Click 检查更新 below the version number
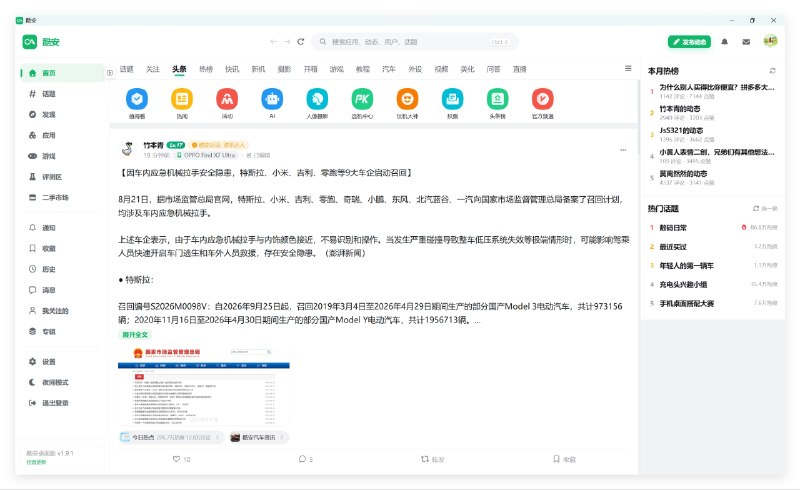 click(36, 462)
